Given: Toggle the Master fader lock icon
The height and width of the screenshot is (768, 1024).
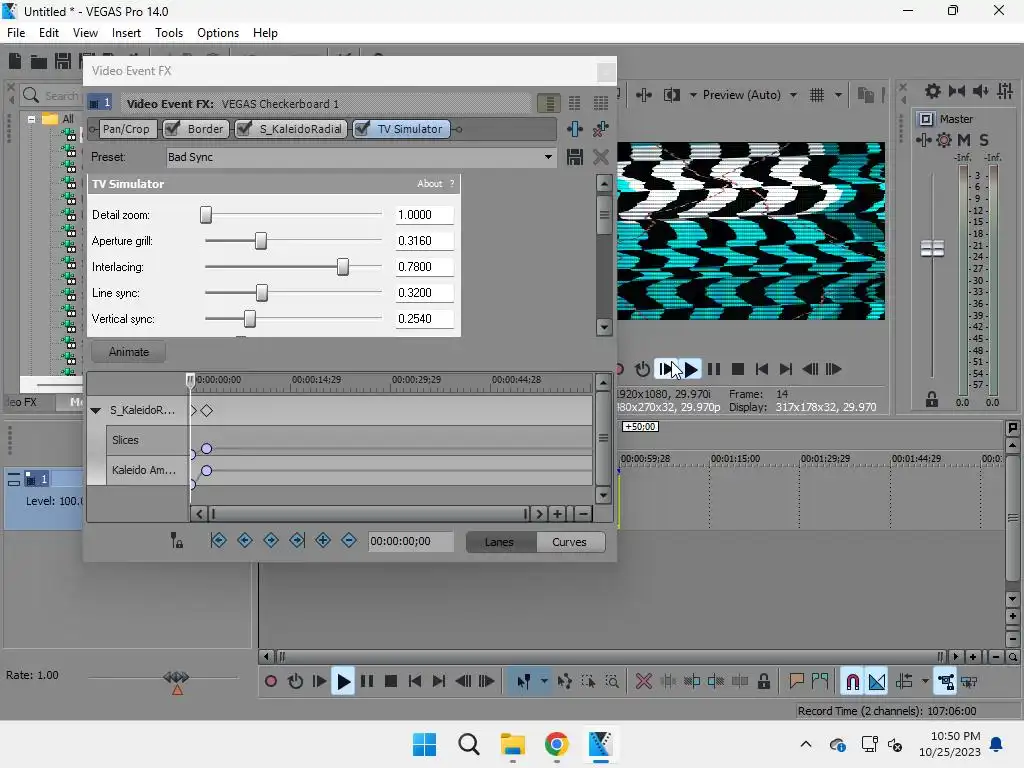Looking at the screenshot, I should pyautogui.click(x=932, y=399).
